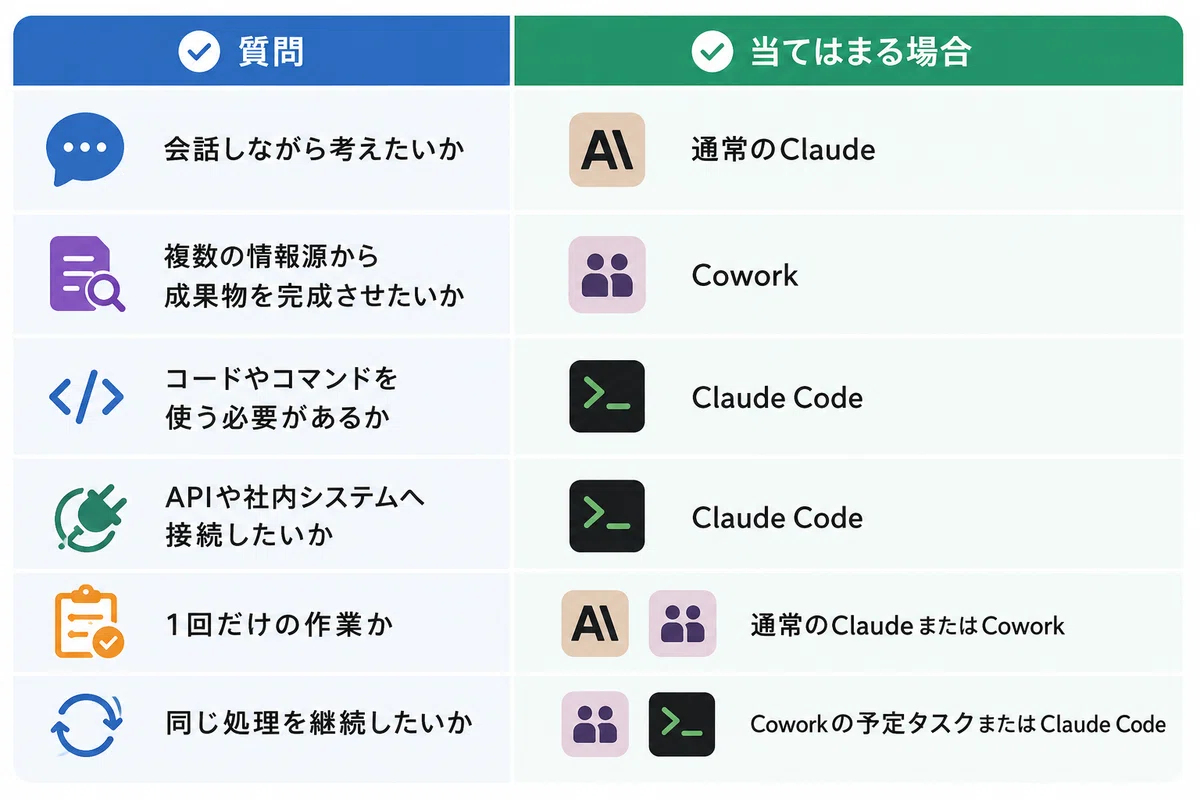Click the AI logo next to 通常のClaude

607,150
